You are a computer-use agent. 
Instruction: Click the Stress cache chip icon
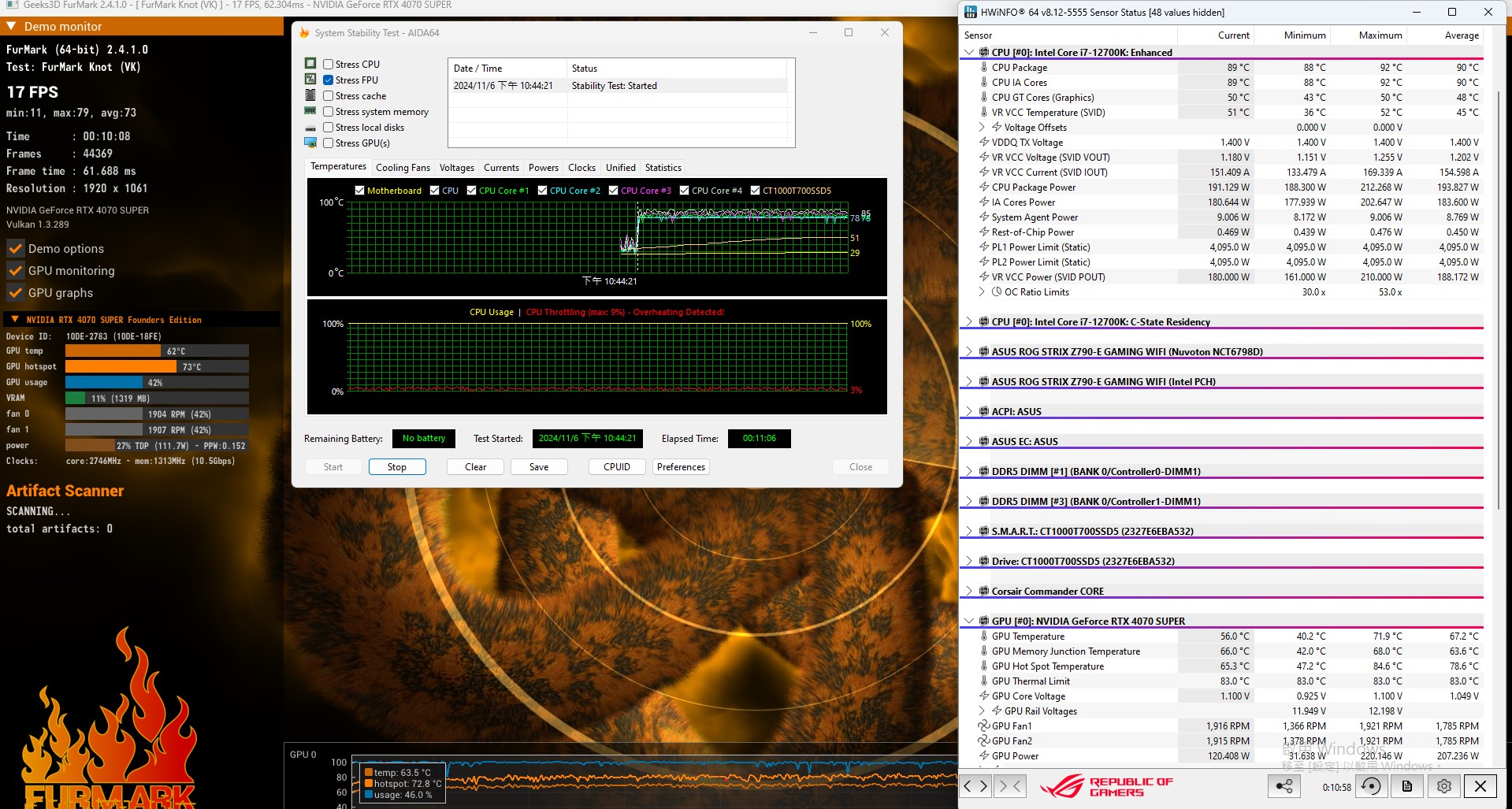(310, 95)
